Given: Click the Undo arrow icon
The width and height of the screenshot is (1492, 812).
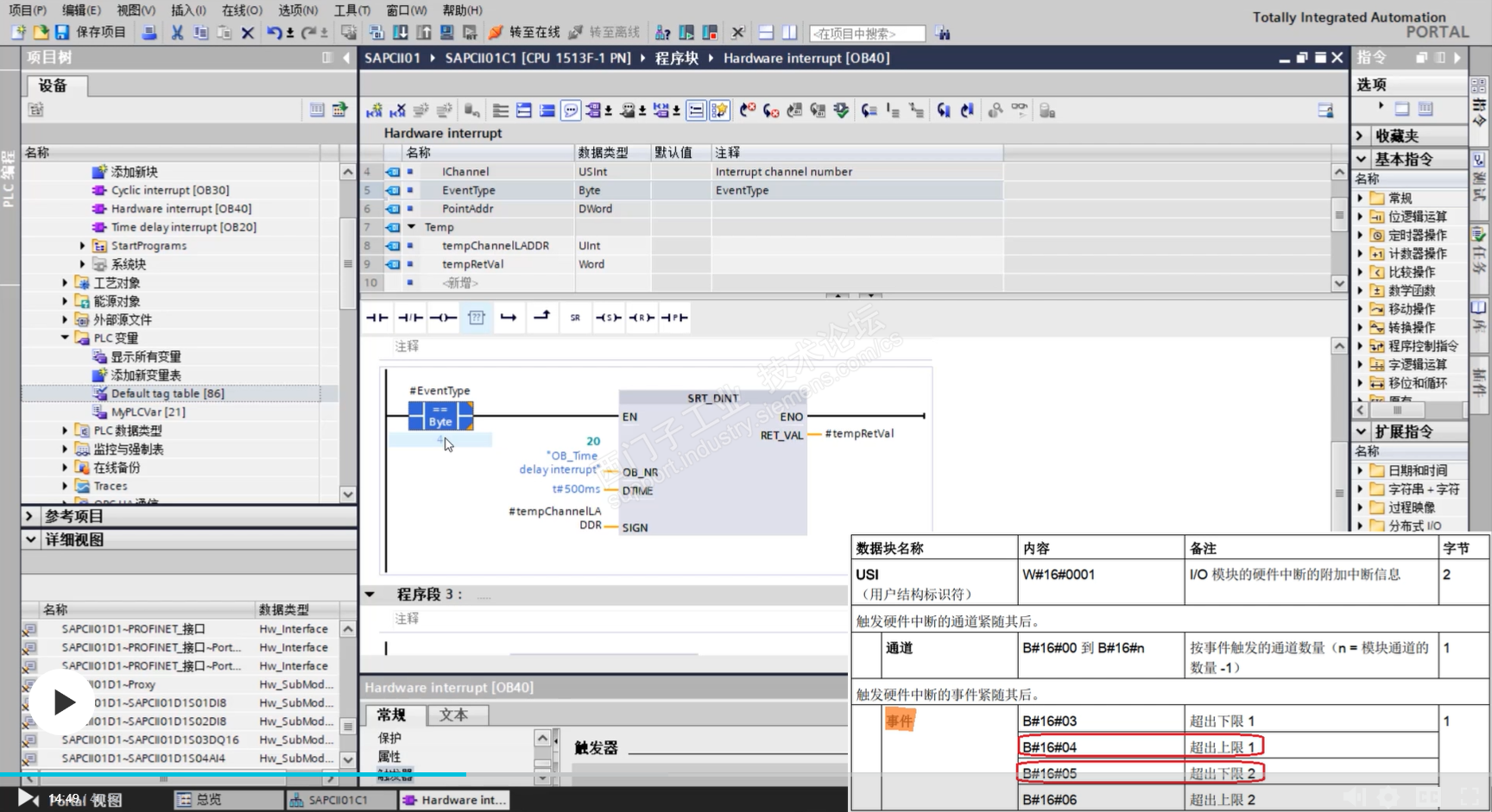Looking at the screenshot, I should 275,33.
